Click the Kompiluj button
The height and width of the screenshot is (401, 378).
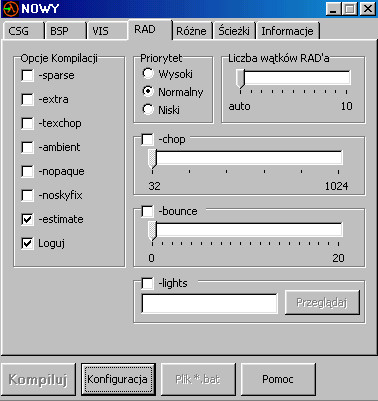(x=38, y=379)
